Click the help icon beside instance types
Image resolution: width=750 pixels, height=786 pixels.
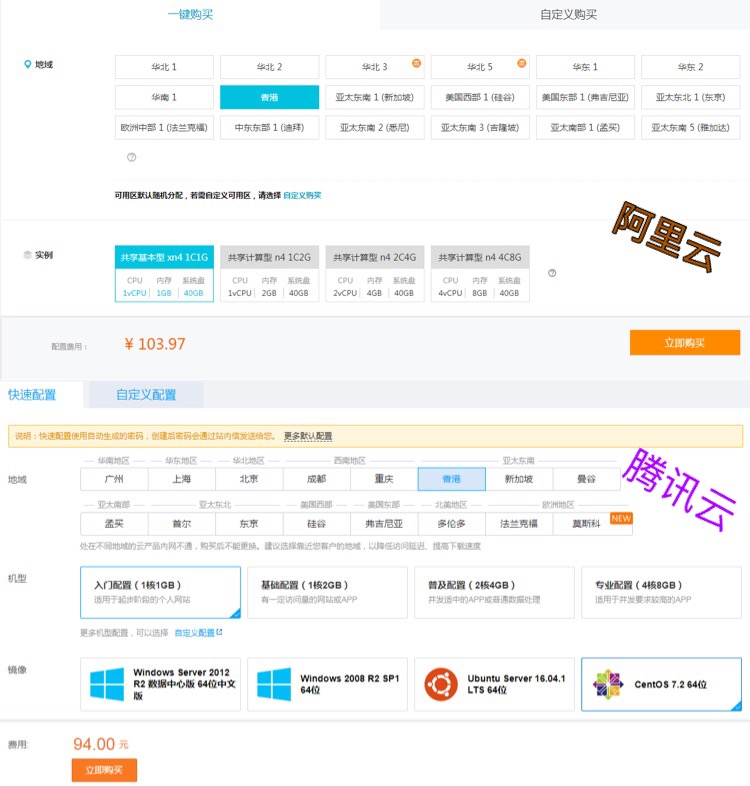[x=552, y=273]
